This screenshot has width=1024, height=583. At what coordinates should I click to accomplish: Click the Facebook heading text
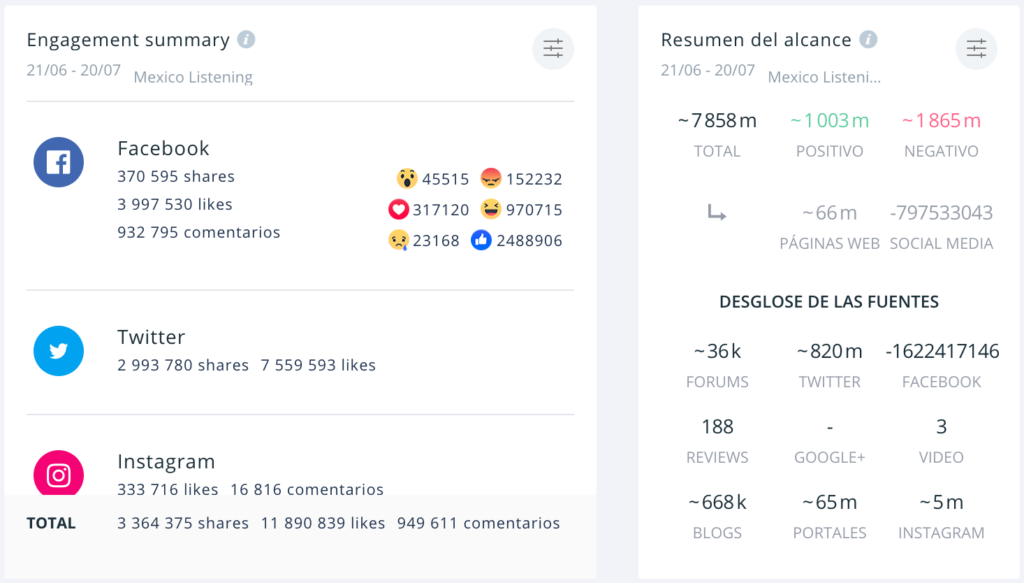tap(163, 148)
